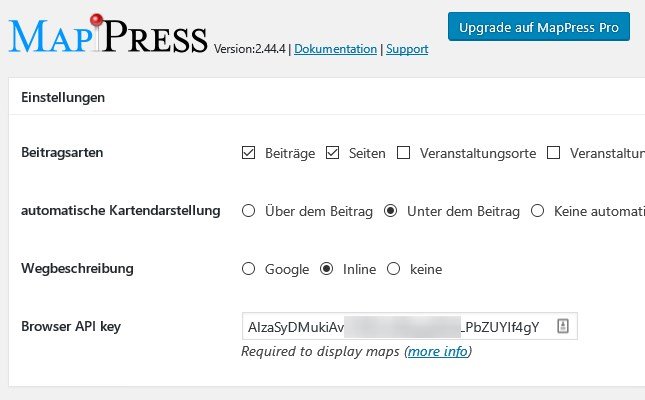This screenshot has height=400, width=645.
Task: Uncheck the Beiträge checkbox
Action: (248, 153)
